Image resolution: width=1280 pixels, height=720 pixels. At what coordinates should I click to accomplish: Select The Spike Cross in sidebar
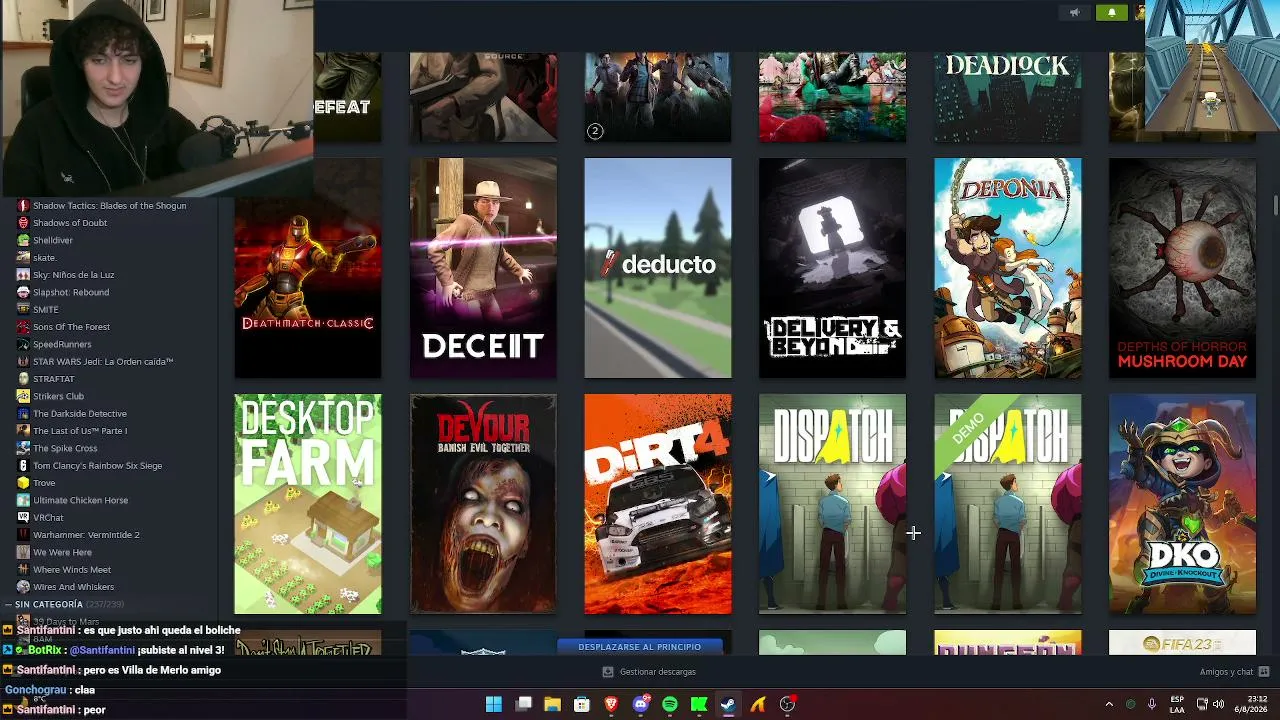(x=65, y=448)
